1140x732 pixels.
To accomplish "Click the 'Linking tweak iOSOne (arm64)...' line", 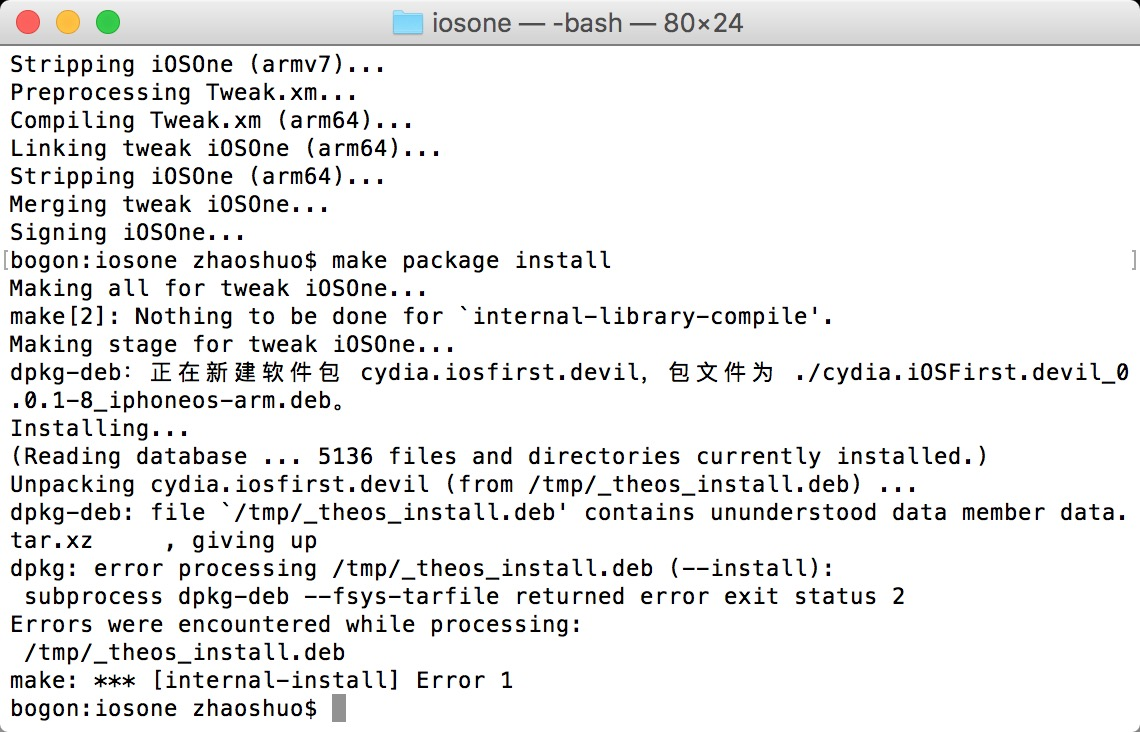I will [225, 148].
